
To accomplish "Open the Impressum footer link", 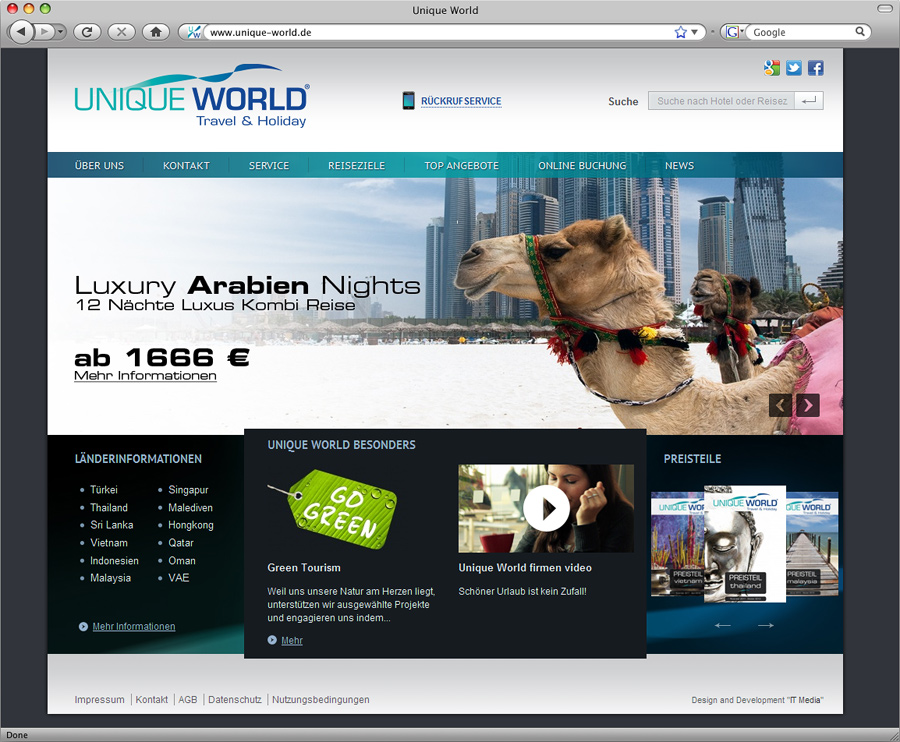I will [99, 700].
